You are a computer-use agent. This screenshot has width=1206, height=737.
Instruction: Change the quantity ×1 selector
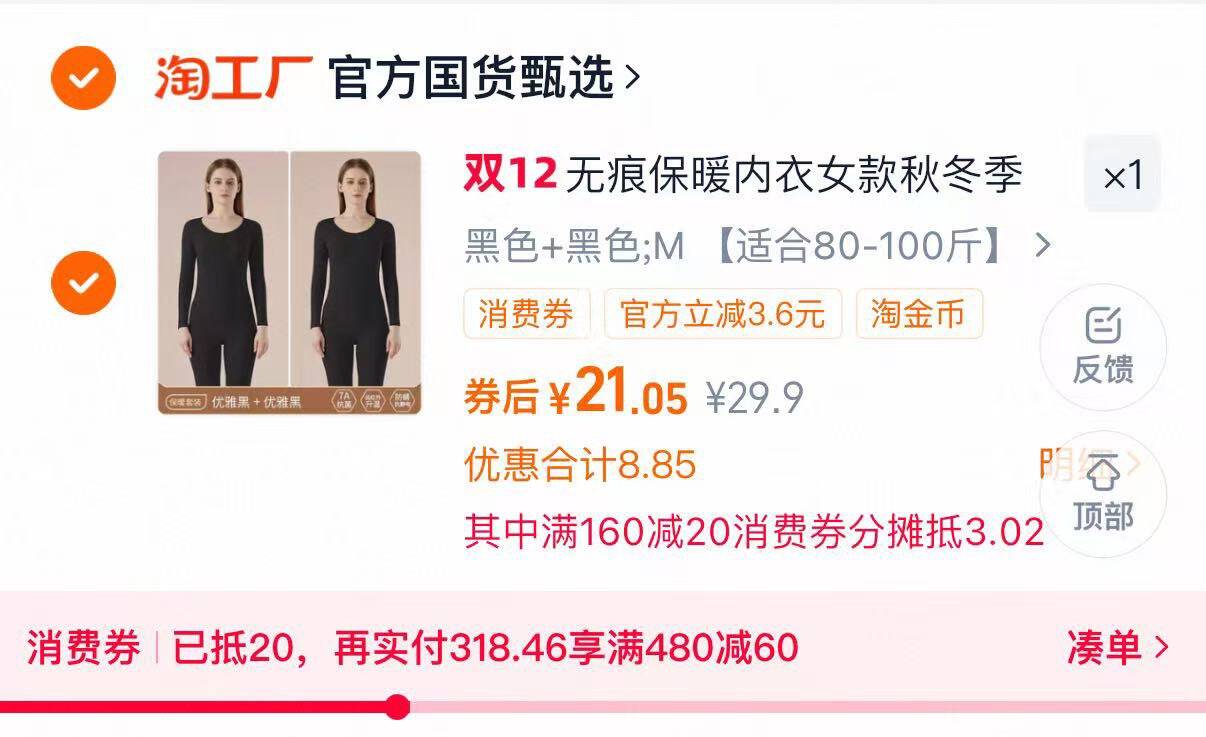[1123, 175]
